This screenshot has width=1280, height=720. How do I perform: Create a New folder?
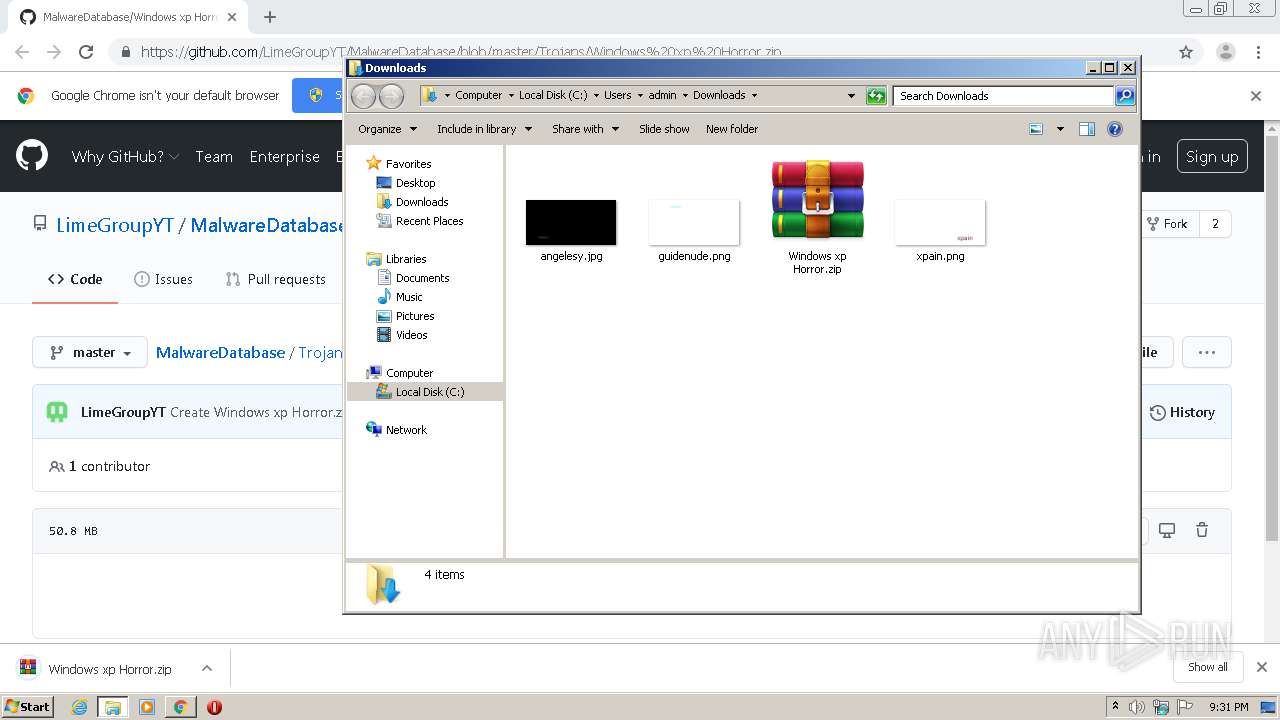coord(732,129)
